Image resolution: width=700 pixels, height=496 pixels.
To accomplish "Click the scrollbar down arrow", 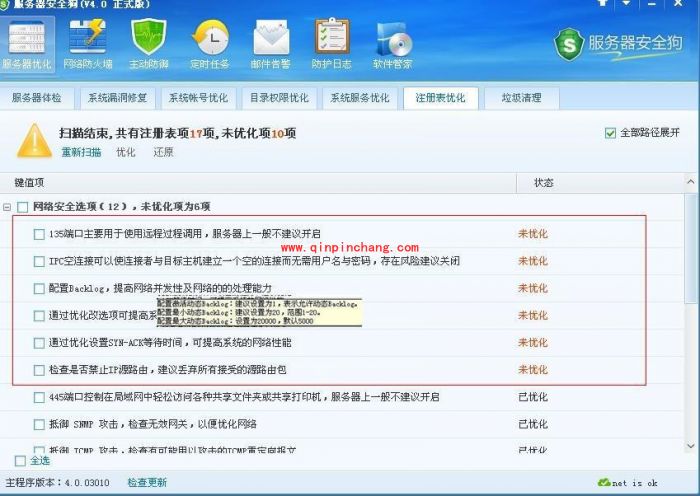I will point(691,446).
